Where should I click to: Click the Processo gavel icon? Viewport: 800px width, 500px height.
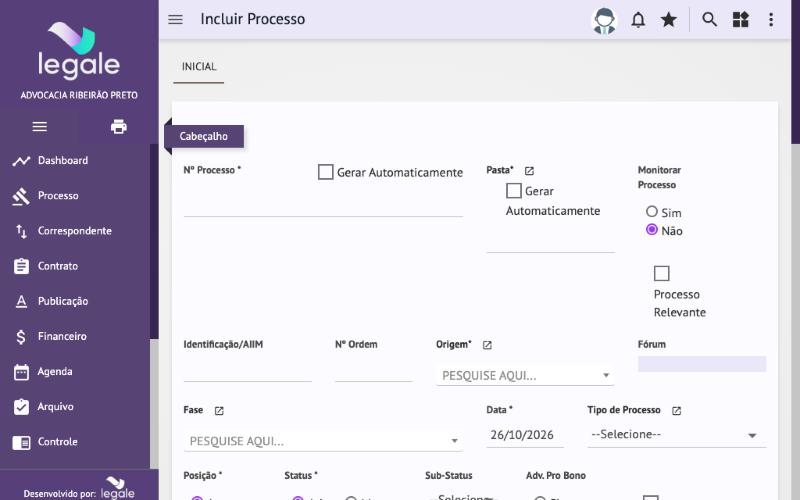[x=21, y=196]
